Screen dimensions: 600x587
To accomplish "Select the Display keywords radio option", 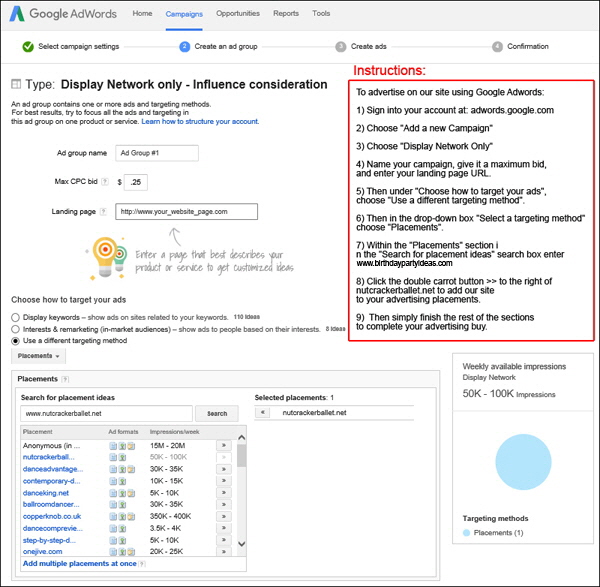I will (15, 317).
